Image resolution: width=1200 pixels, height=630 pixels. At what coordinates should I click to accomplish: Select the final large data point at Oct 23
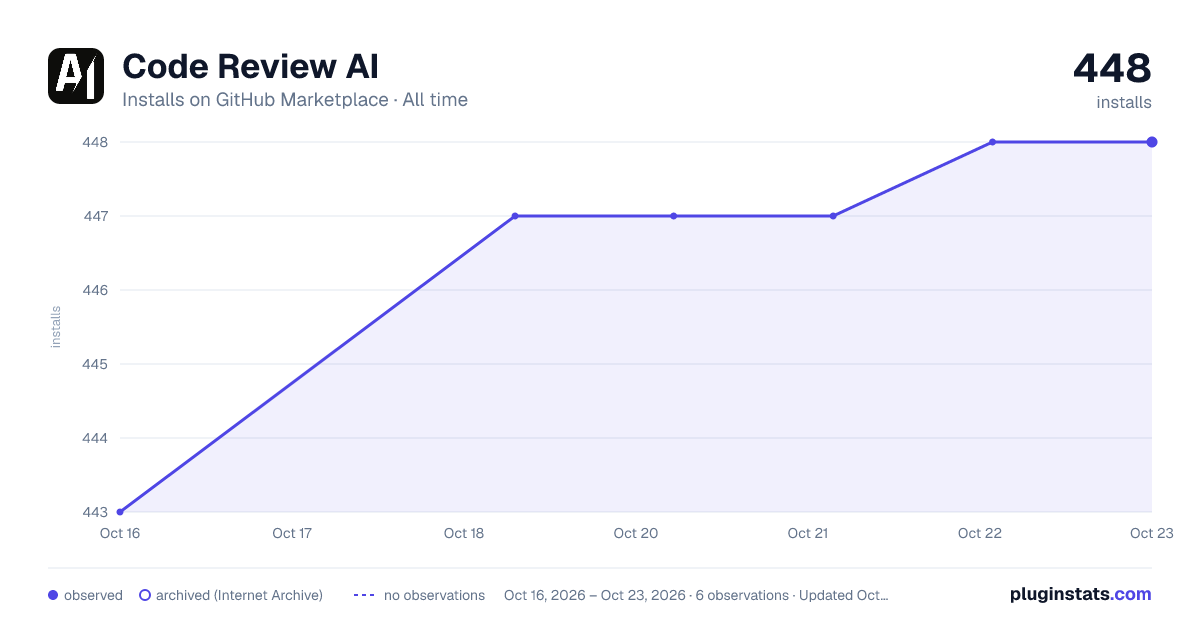pos(1152,142)
